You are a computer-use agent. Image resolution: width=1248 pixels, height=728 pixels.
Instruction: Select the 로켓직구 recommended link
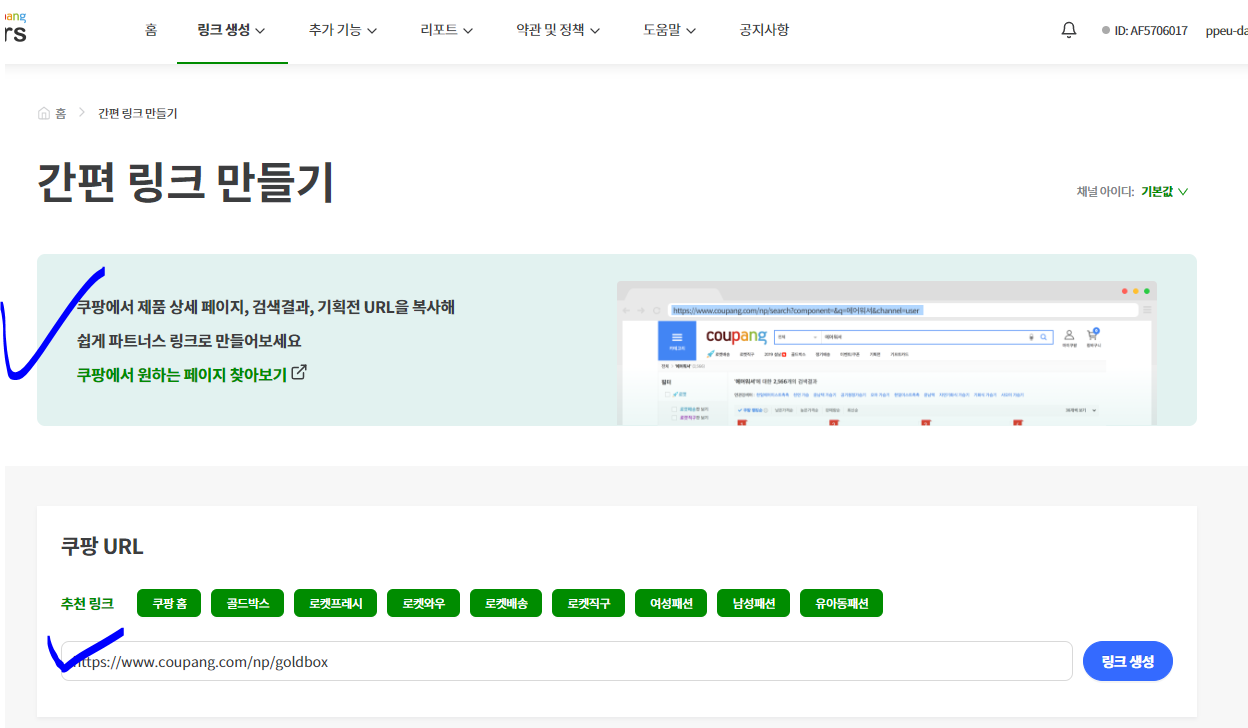tap(588, 603)
